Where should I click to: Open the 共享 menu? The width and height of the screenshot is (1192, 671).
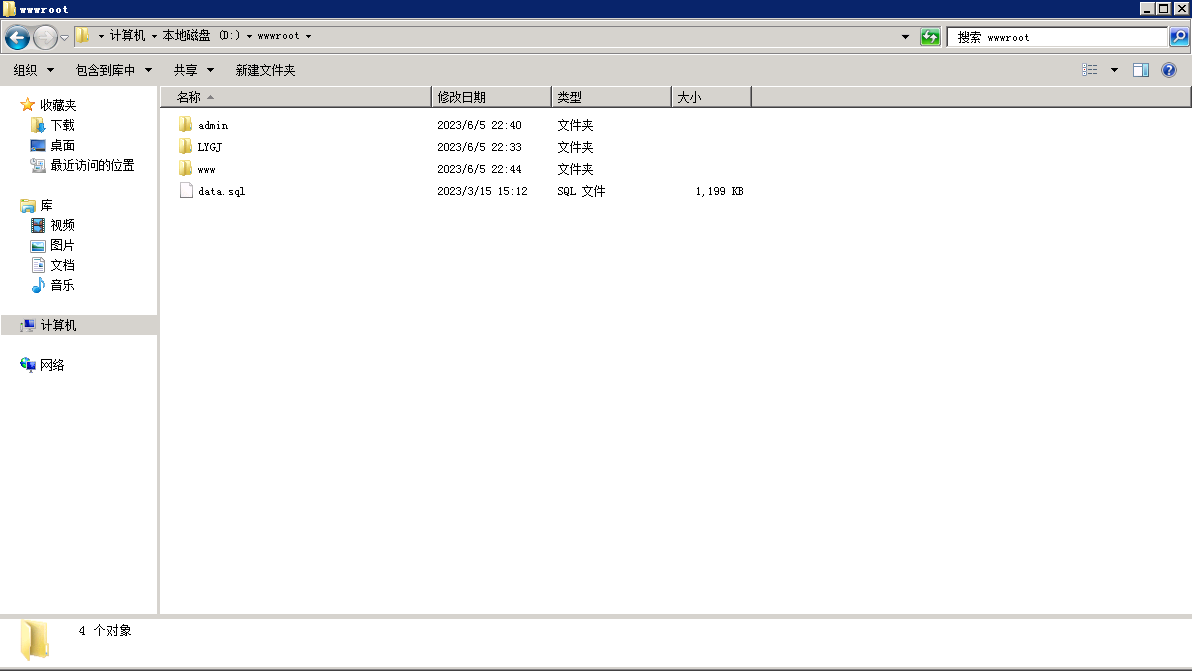click(194, 70)
